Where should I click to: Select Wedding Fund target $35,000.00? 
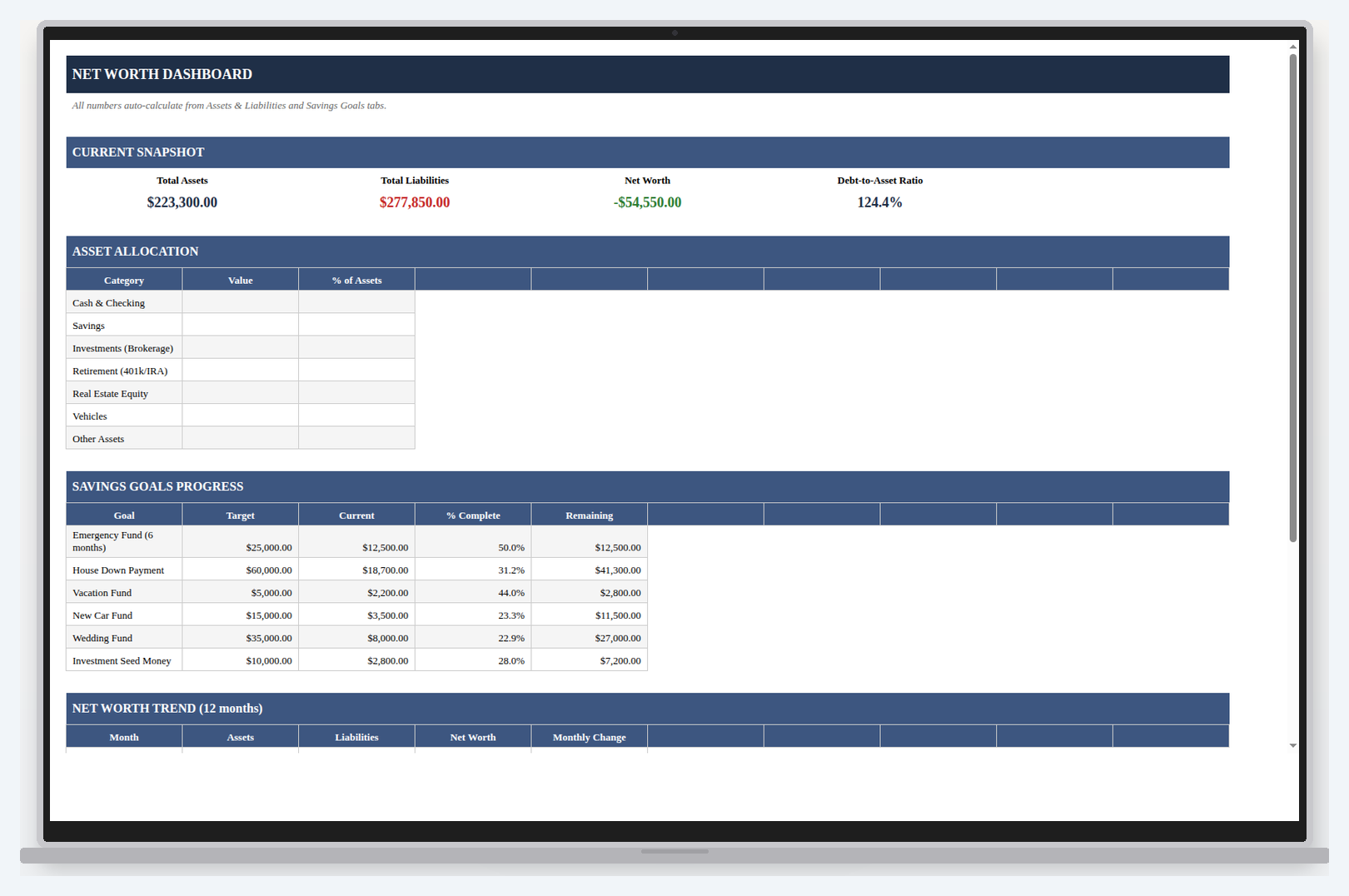pyautogui.click(x=241, y=637)
